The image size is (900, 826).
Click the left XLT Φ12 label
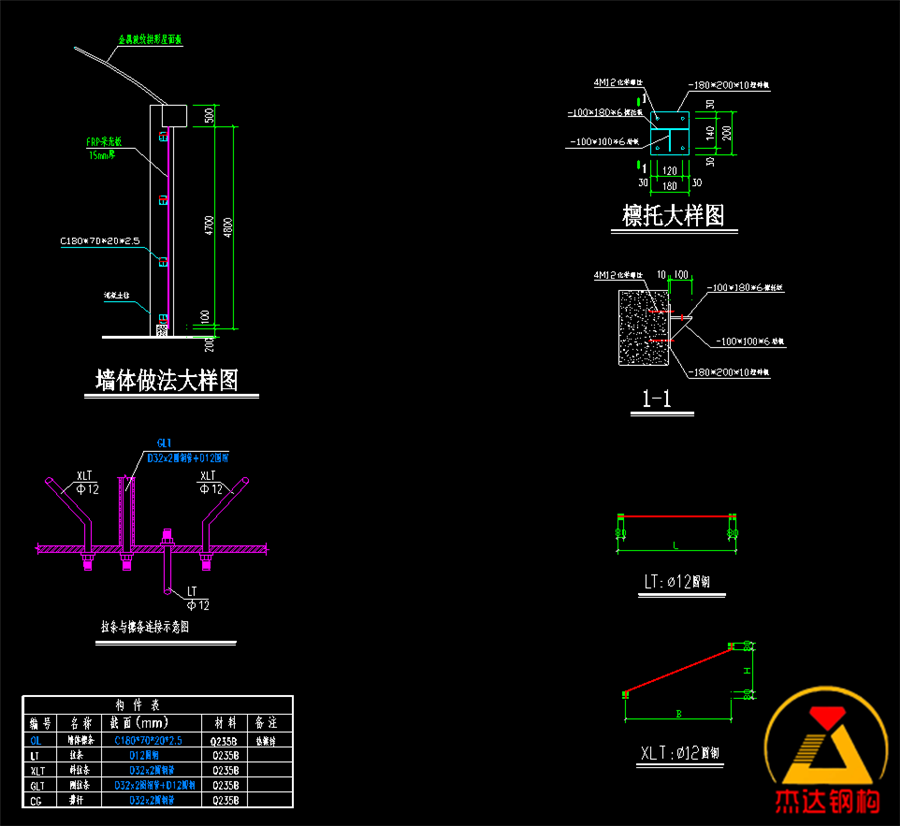click(x=86, y=483)
